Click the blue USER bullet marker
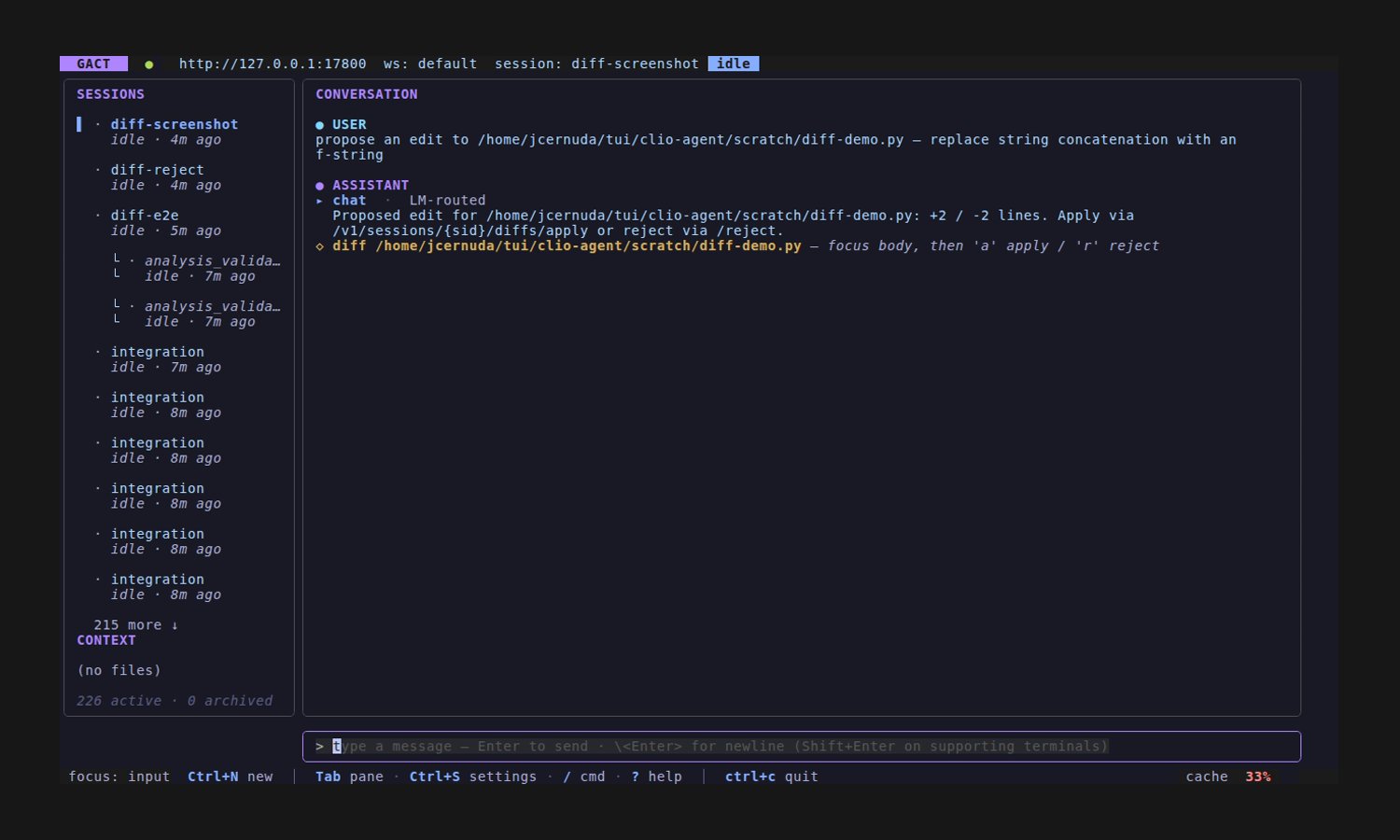The height and width of the screenshot is (840, 1400). point(320,124)
